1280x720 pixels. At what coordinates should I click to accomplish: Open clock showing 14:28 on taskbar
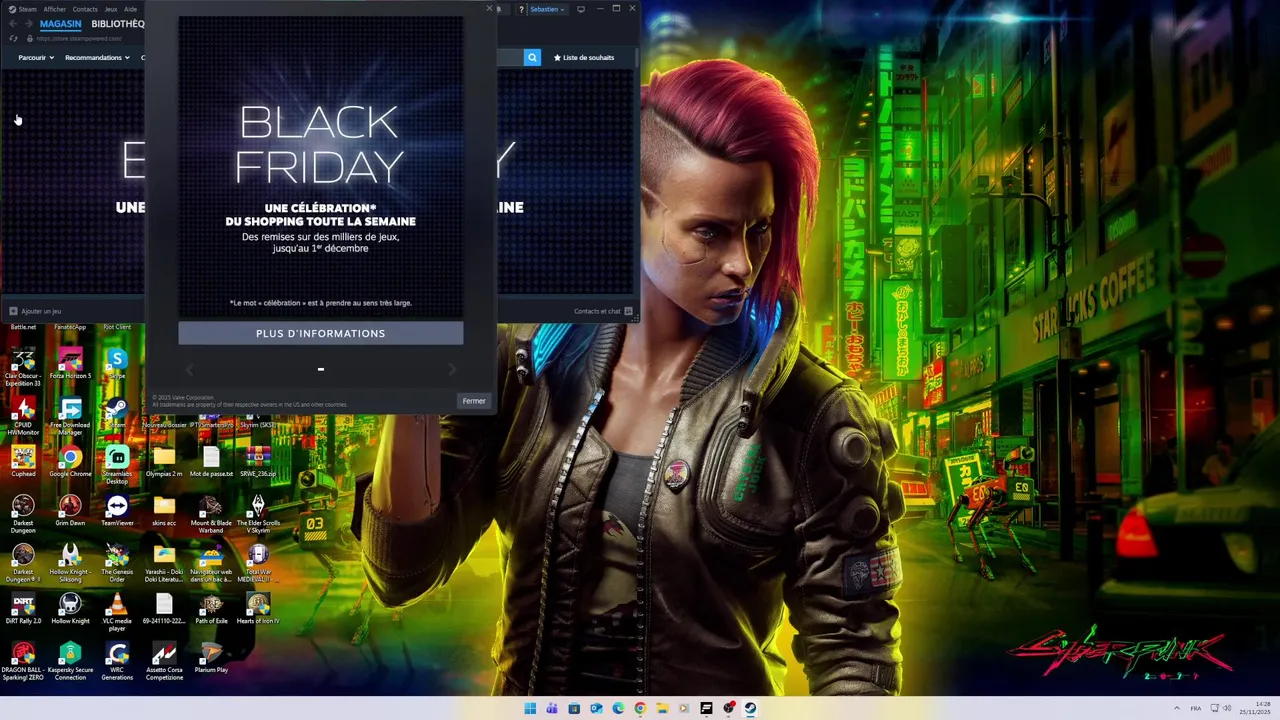click(x=1254, y=708)
